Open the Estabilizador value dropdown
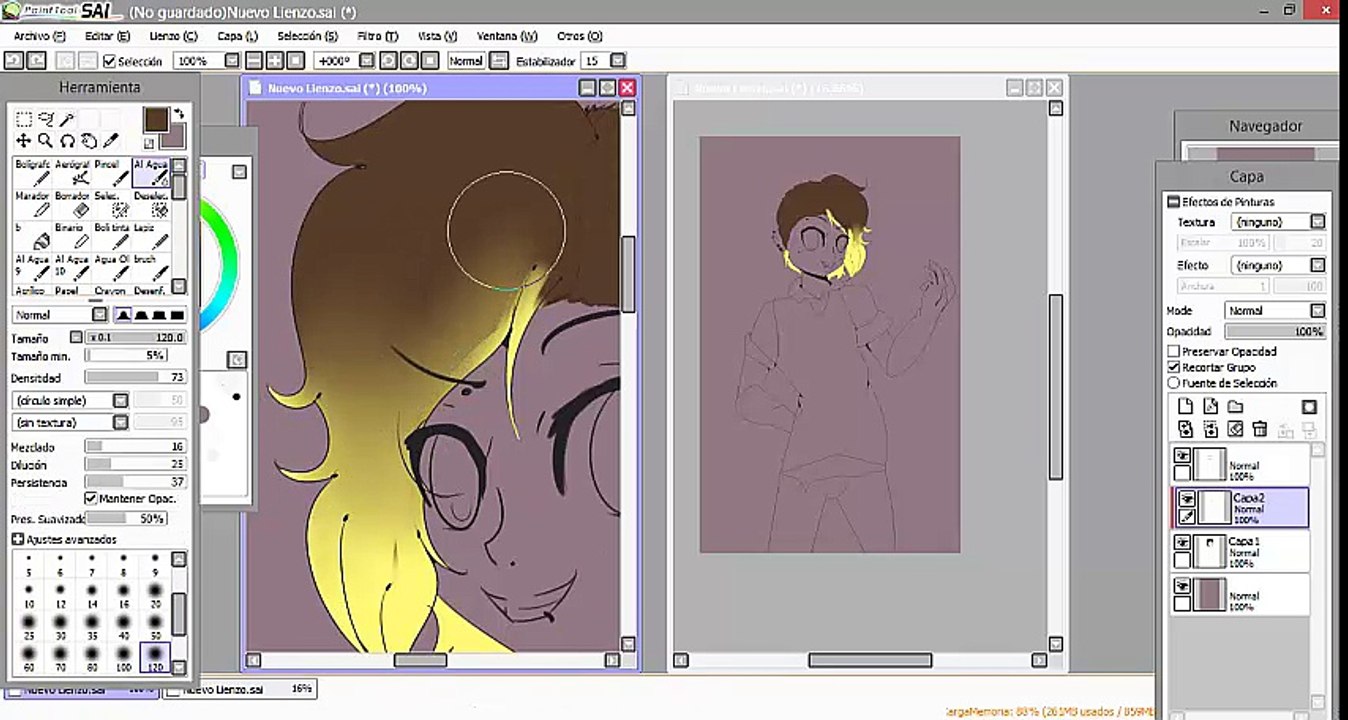The width and height of the screenshot is (1348, 720). (618, 61)
